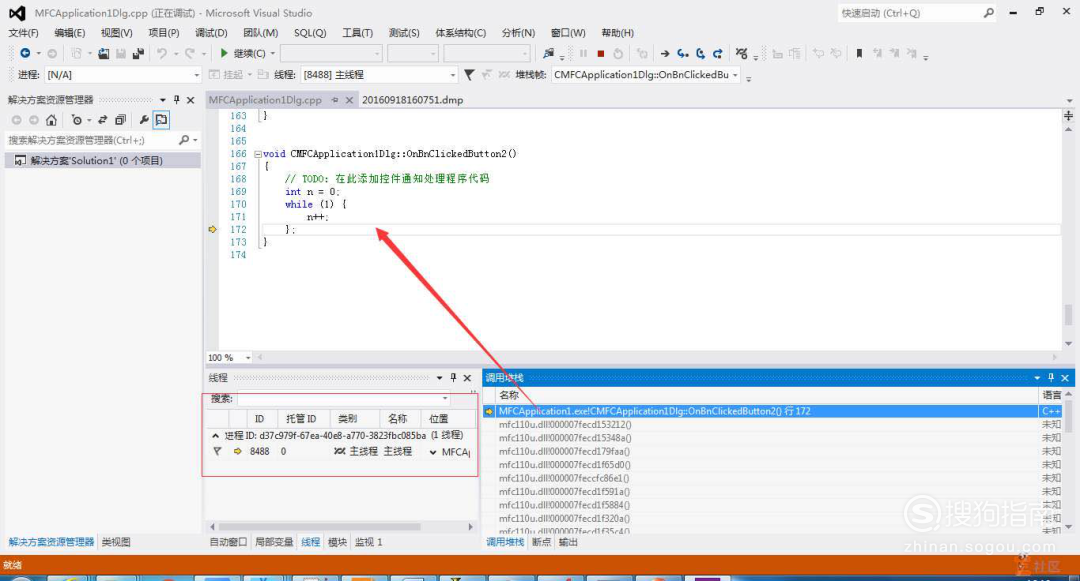This screenshot has width=1080, height=581.
Task: Switch to the 监视 1 tab
Action: [368, 542]
